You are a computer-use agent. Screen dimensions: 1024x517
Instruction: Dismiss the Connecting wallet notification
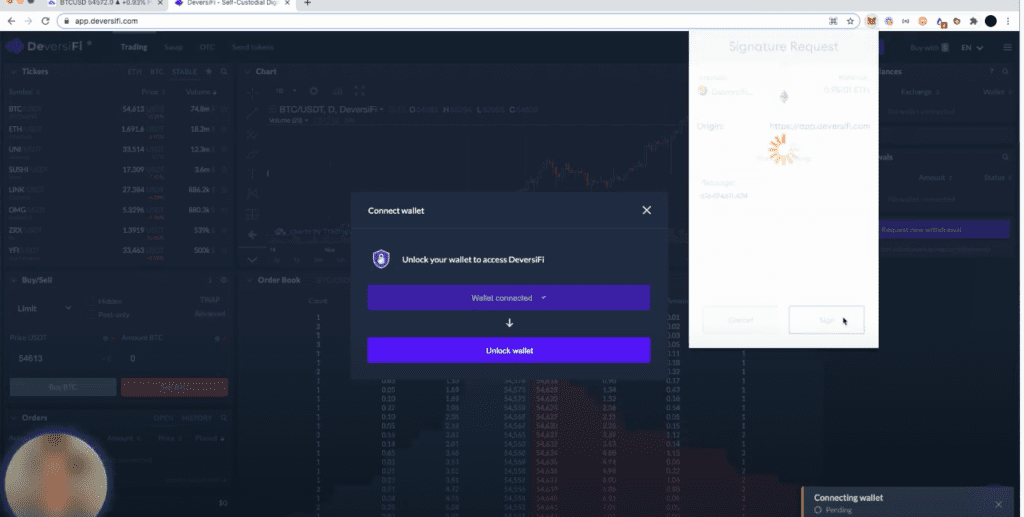coord(999,504)
